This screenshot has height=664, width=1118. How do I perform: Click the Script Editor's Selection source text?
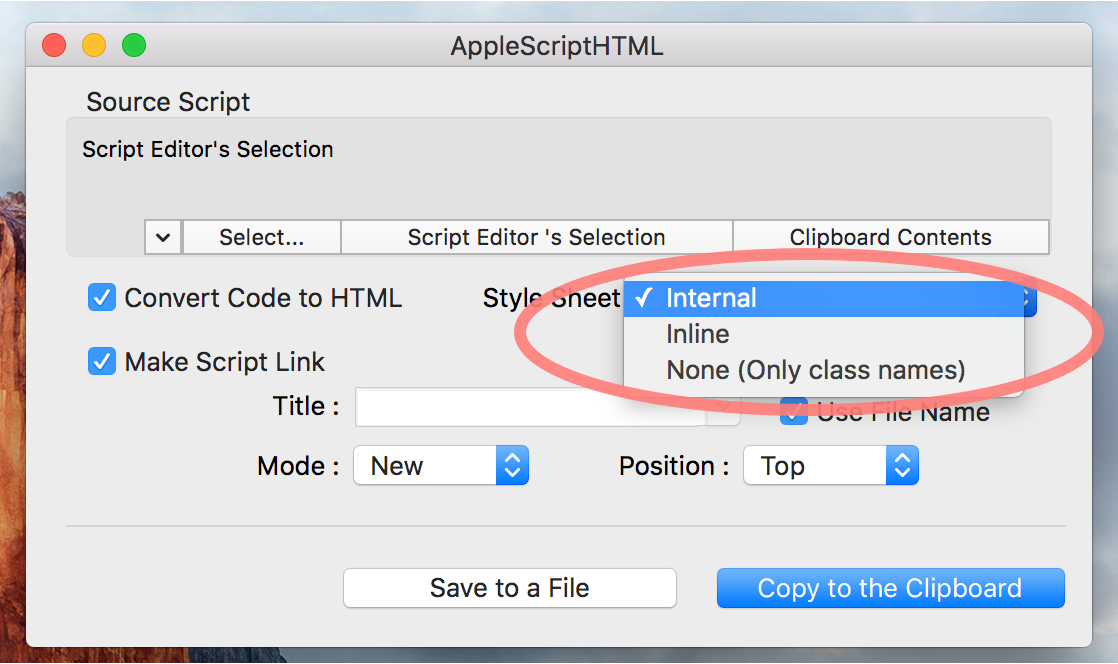pos(207,149)
